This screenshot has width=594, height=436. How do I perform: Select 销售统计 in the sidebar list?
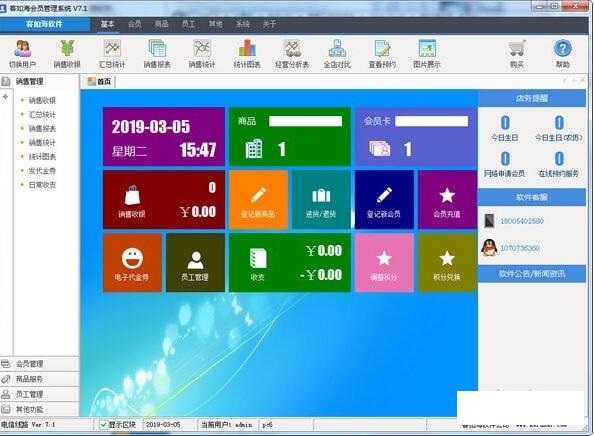(42, 142)
